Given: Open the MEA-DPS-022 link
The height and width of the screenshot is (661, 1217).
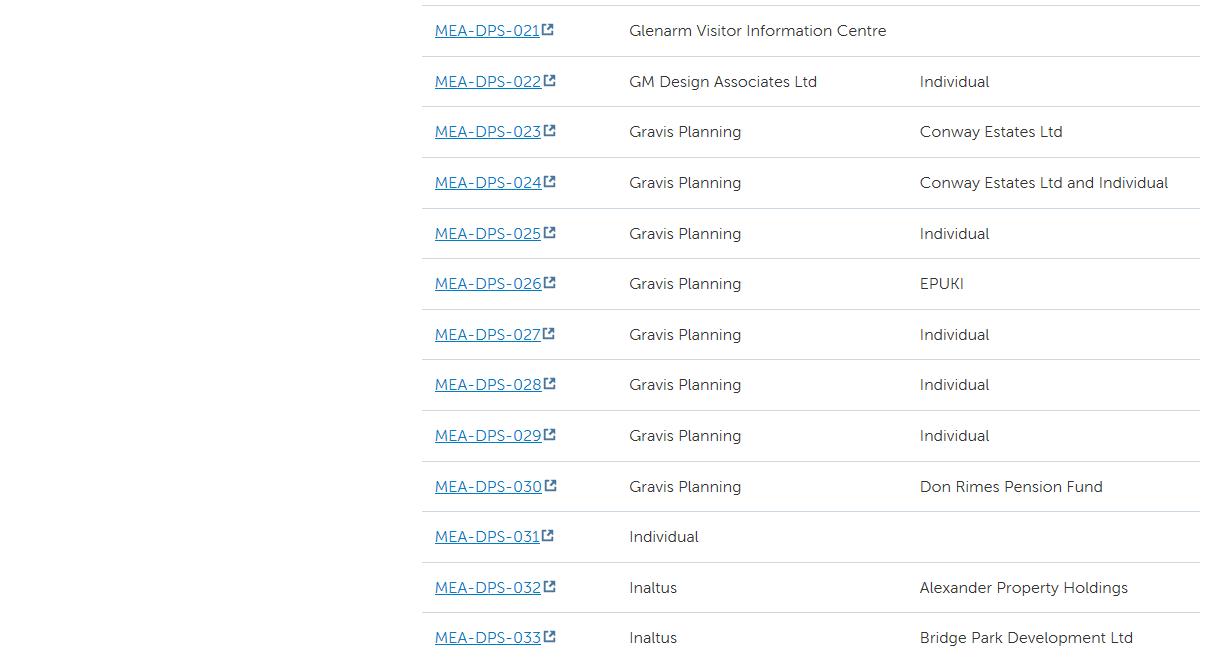Looking at the screenshot, I should (x=488, y=82).
